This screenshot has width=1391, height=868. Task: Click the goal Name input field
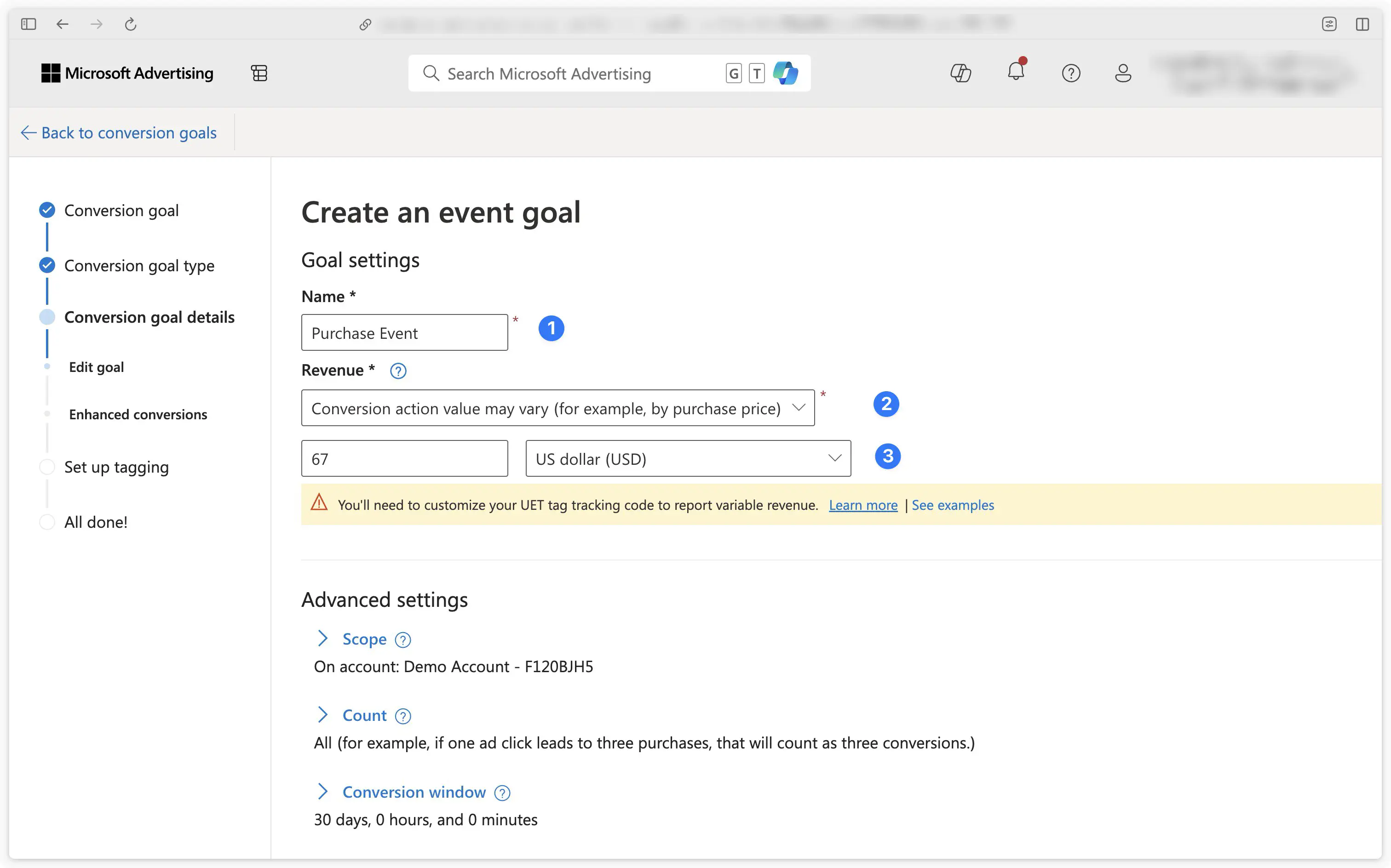pos(404,332)
